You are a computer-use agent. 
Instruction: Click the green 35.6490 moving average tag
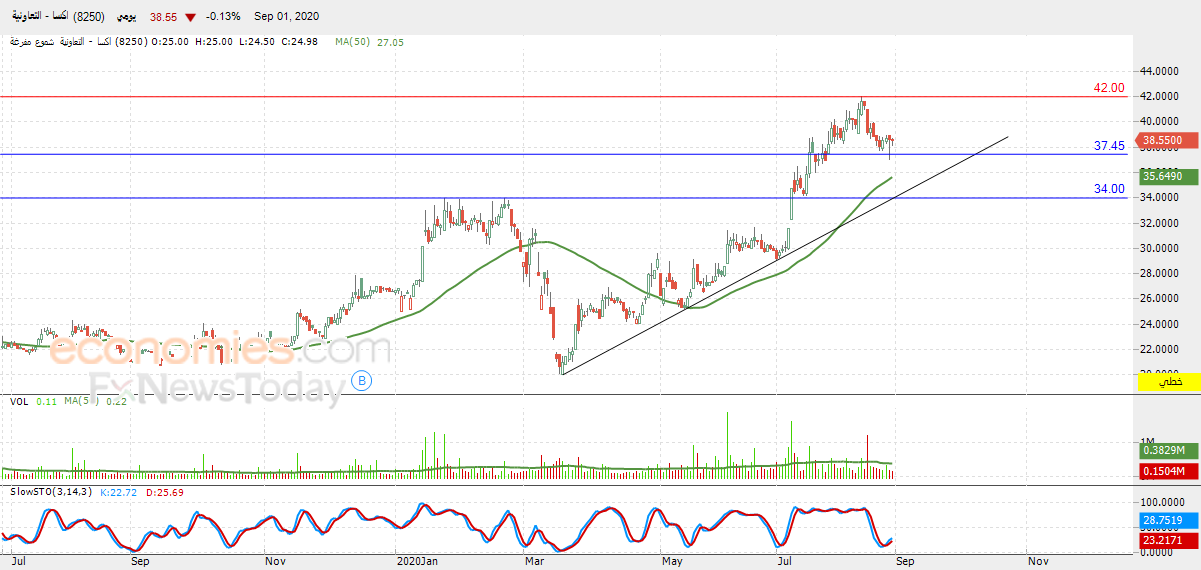point(1168,176)
